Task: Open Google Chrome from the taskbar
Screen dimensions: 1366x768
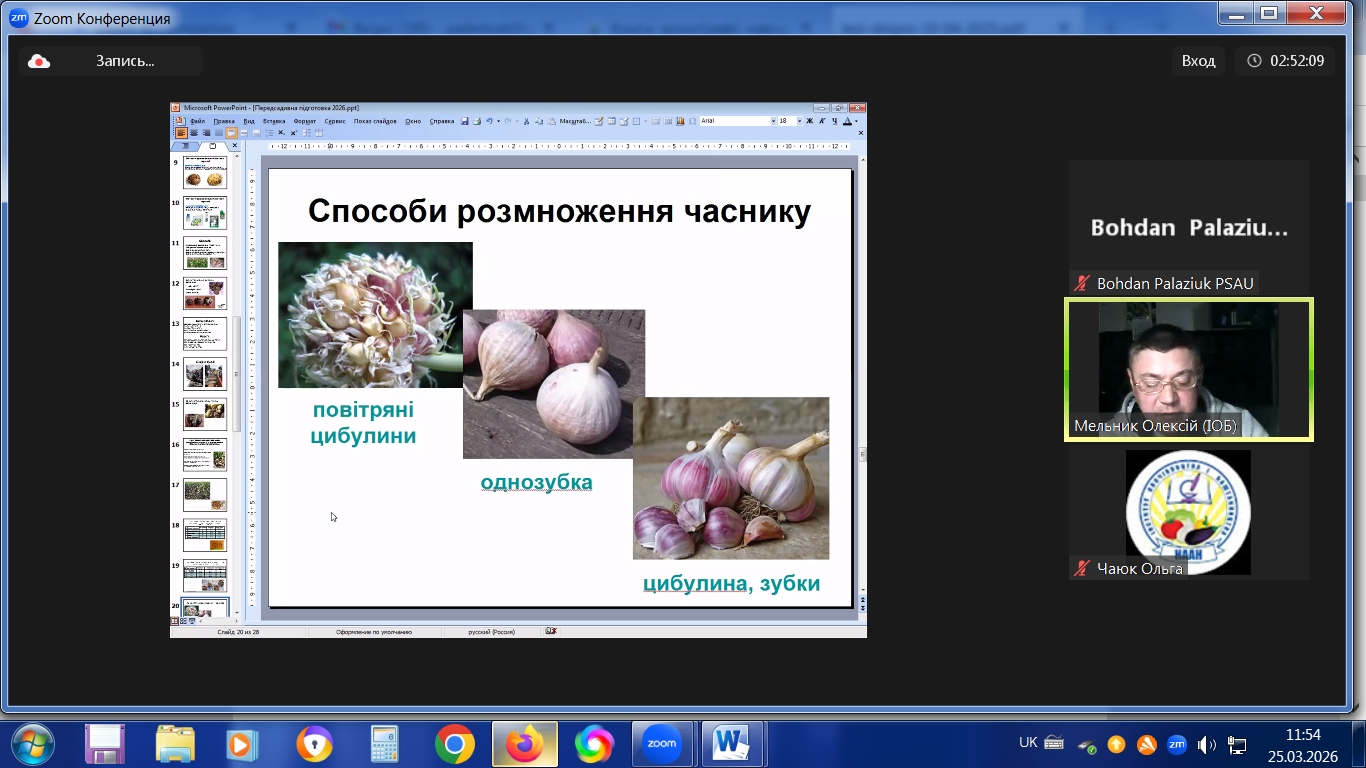Action: click(454, 744)
